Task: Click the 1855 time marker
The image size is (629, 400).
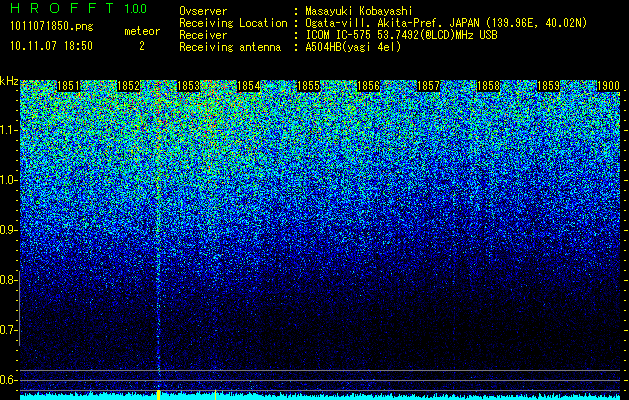Action: click(x=308, y=86)
